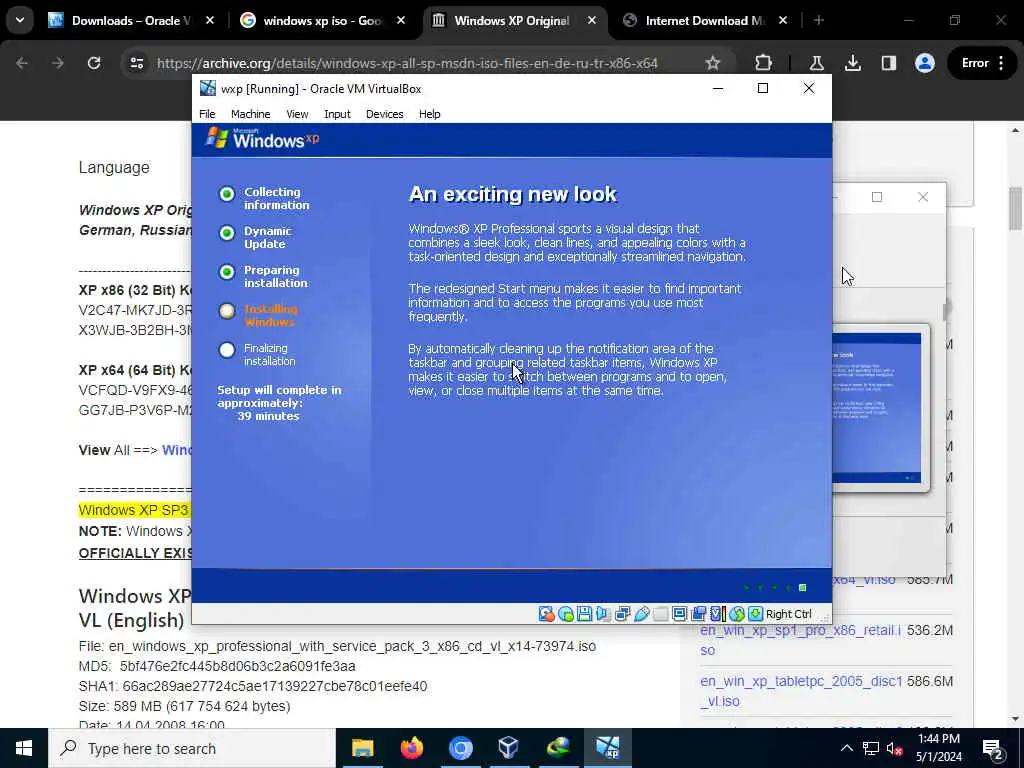
Task: Click the audio speaker icon in VirtualBox status bar
Action: coord(603,614)
